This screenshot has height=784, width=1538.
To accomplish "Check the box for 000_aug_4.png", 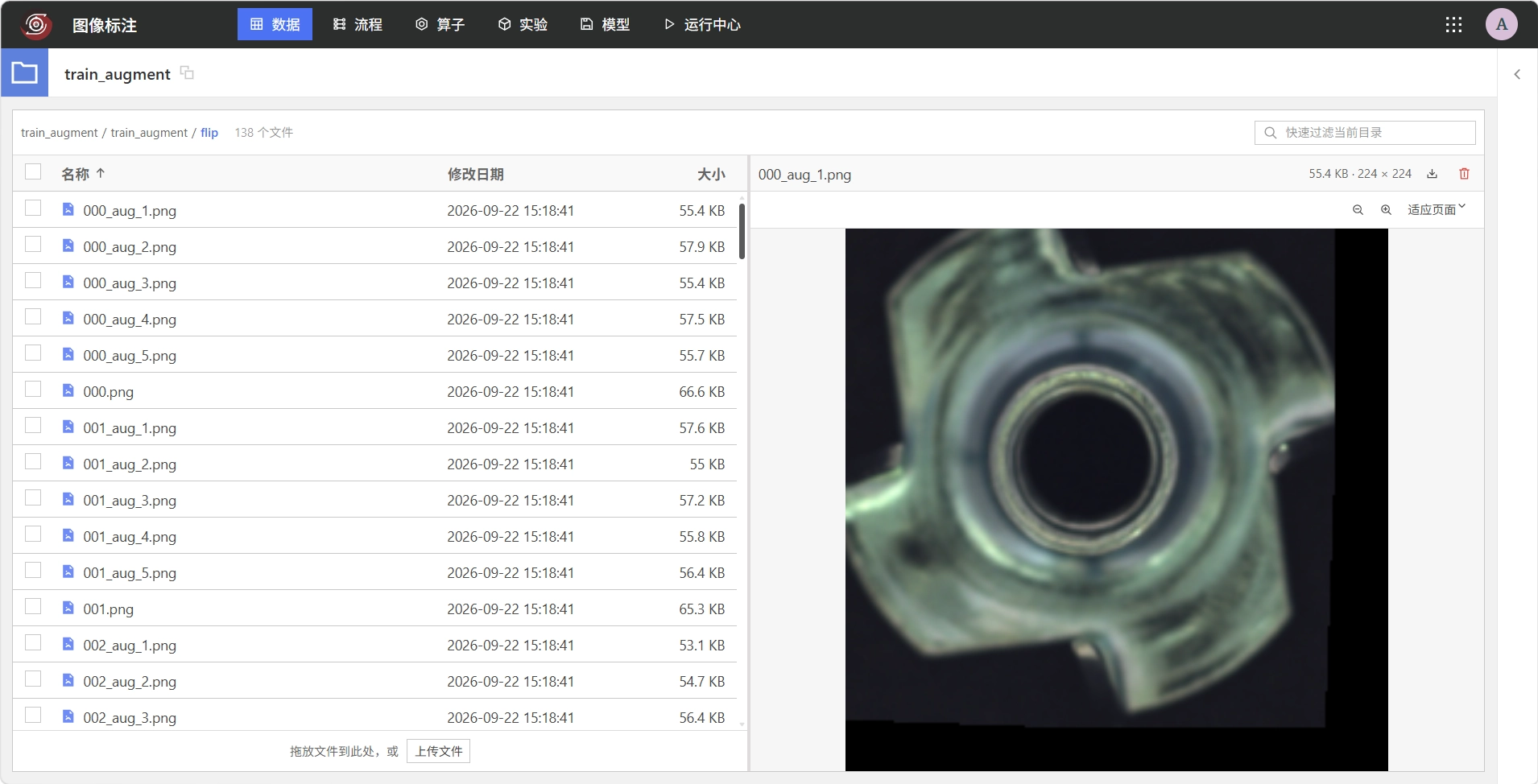I will coord(33,316).
